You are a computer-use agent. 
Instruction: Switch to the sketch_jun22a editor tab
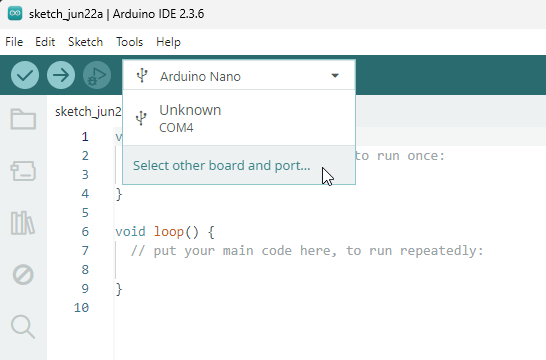[88, 111]
